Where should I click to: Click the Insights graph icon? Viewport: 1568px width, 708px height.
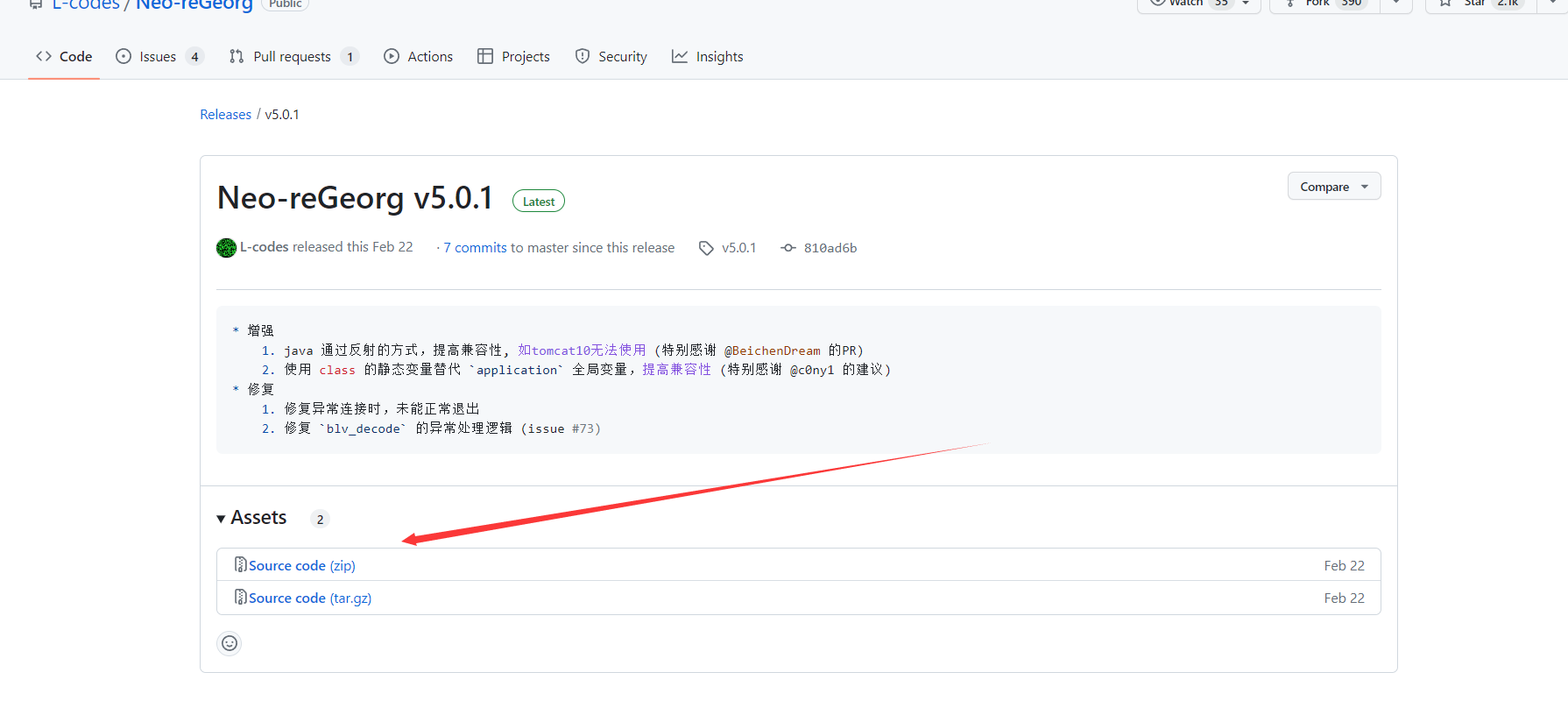[680, 56]
